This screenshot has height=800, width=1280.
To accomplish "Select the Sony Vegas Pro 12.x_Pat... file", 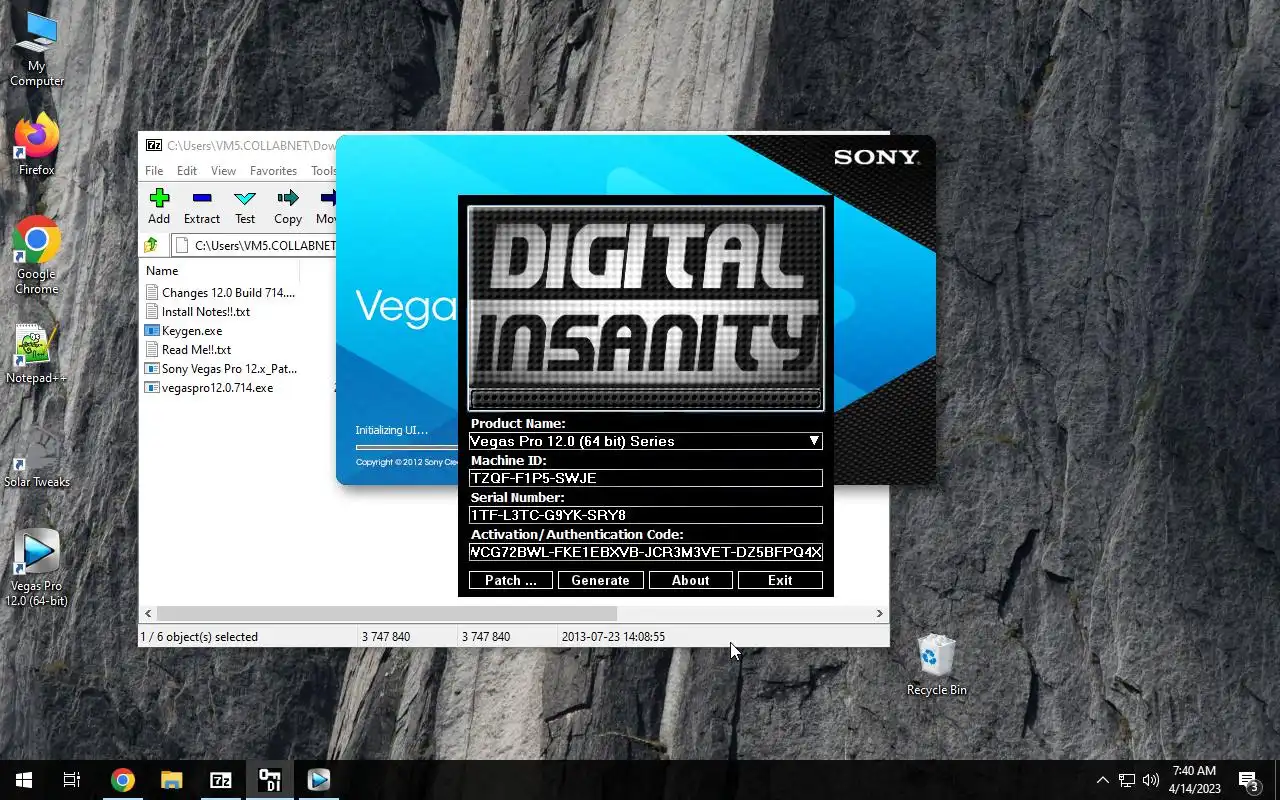I will tap(221, 369).
